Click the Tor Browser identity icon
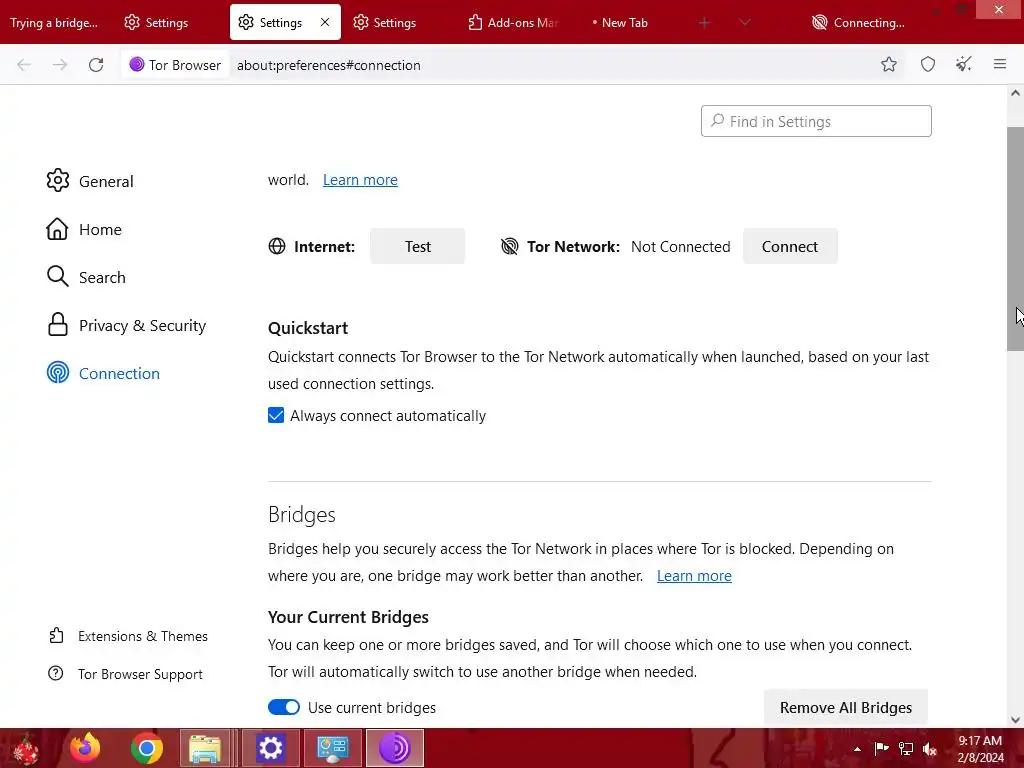This screenshot has height=768, width=1024. (x=175, y=65)
